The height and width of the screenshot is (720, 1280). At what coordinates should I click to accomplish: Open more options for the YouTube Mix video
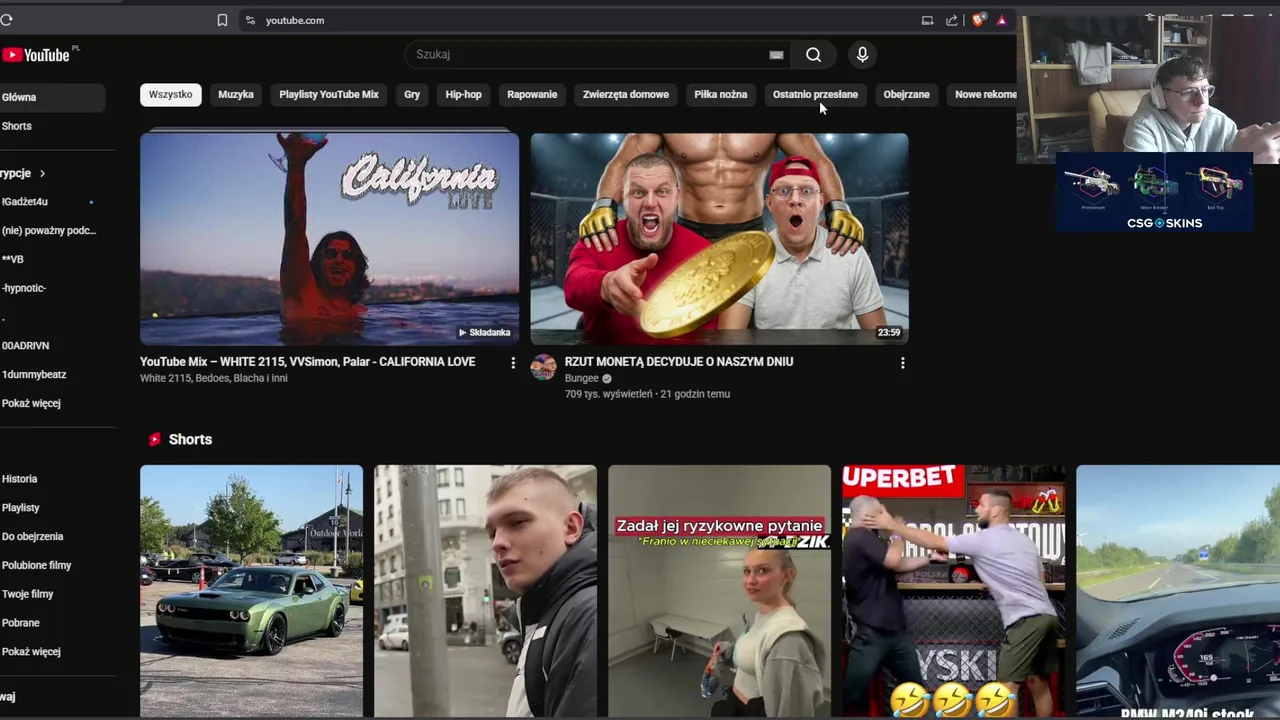(x=513, y=363)
